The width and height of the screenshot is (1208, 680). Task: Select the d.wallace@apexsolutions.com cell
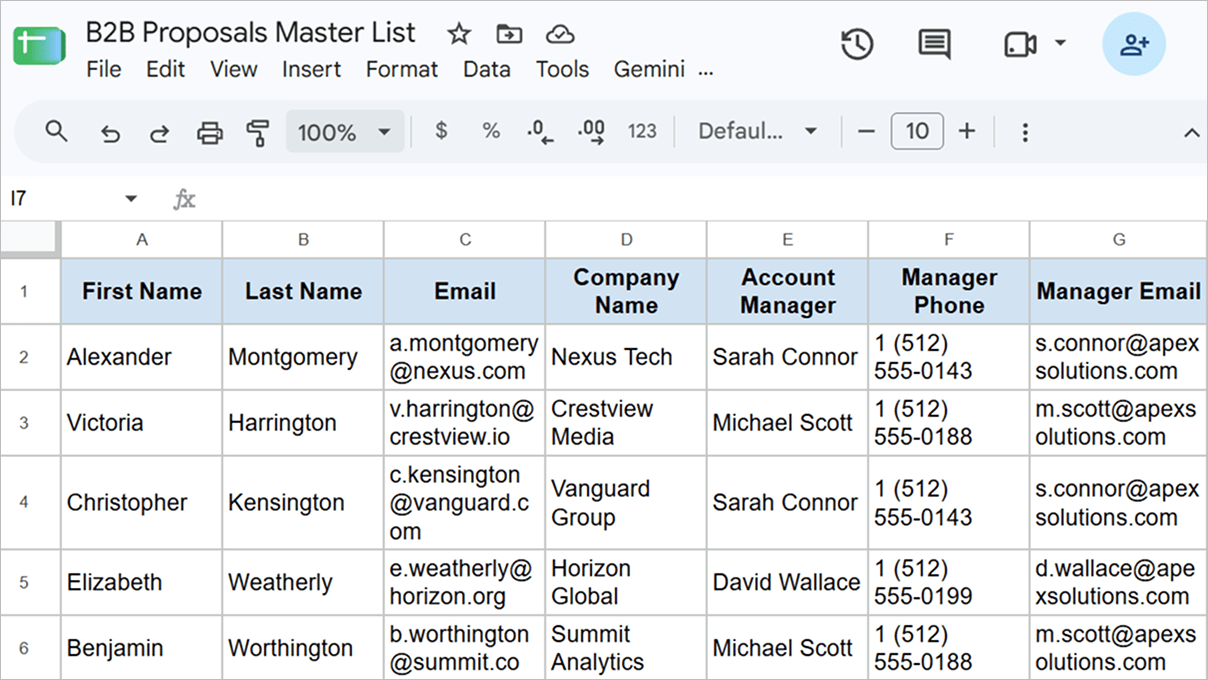(x=1118, y=582)
